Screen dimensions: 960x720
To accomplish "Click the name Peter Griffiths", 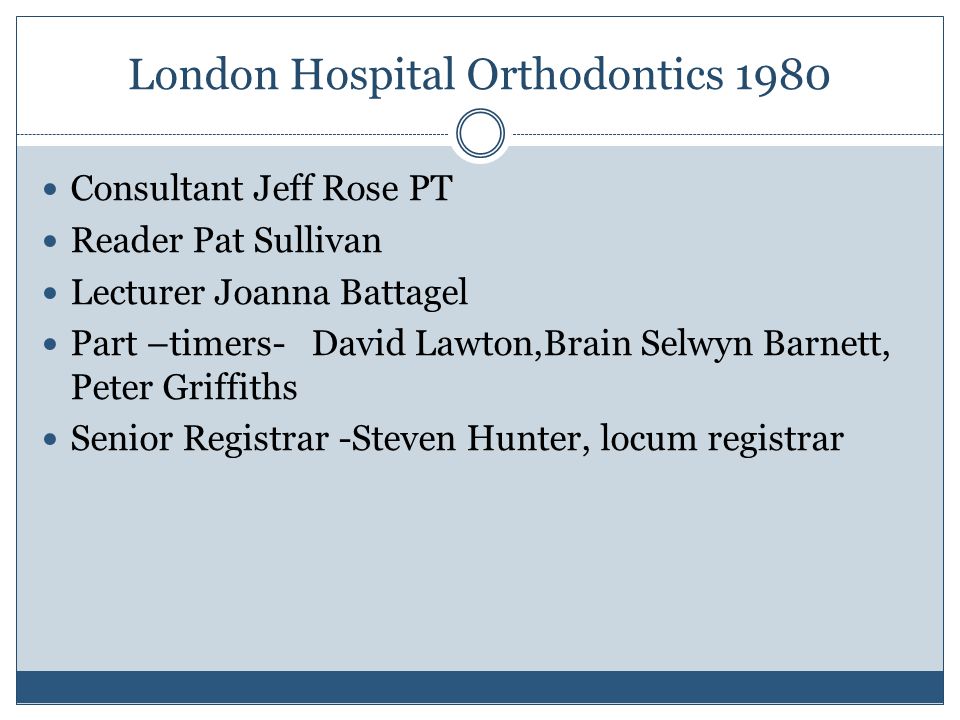I will tap(184, 388).
